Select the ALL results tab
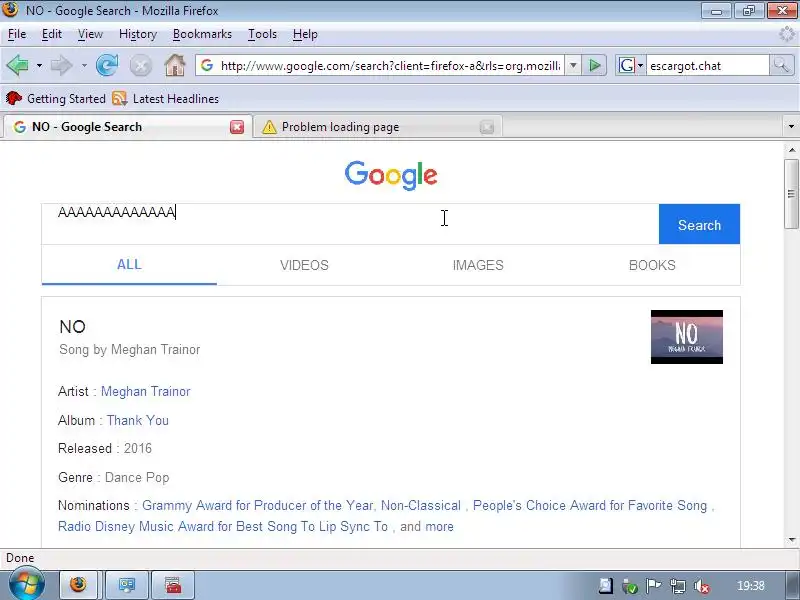Image resolution: width=800 pixels, height=600 pixels. tap(129, 265)
